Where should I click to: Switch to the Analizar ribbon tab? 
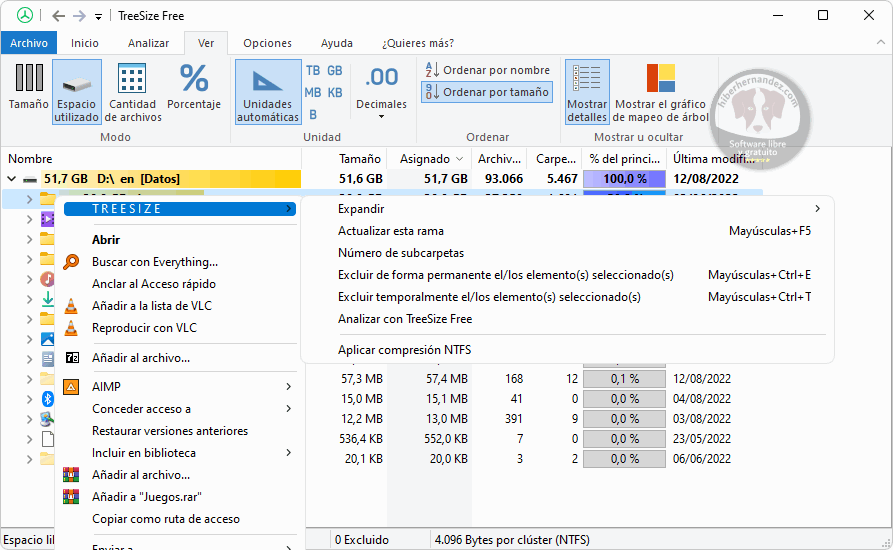coord(148,43)
